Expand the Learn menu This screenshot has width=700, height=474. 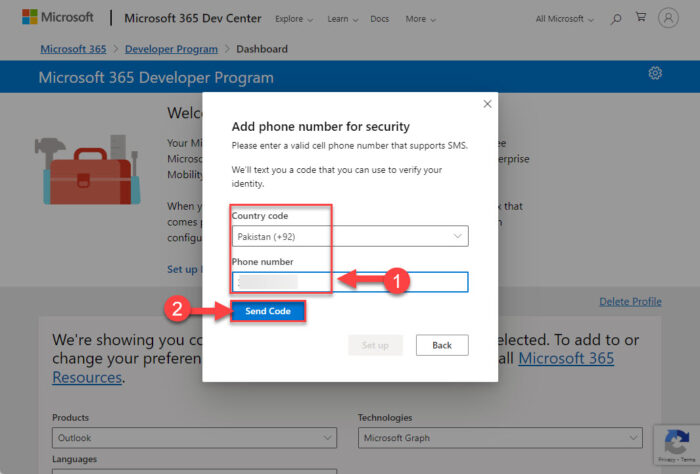click(342, 19)
